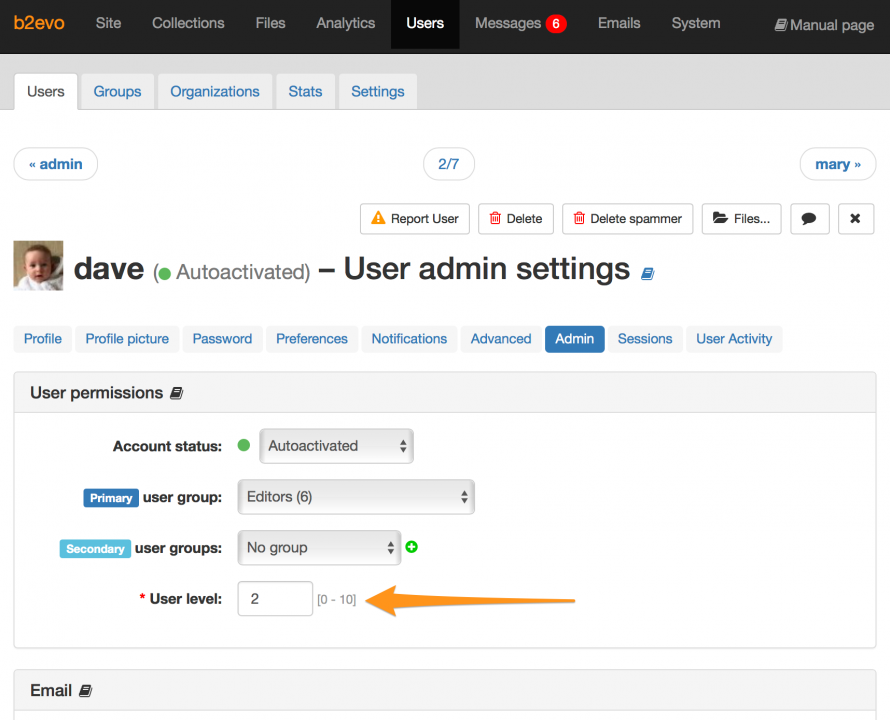Click the b2evo logo link
The height and width of the screenshot is (720, 890).
point(39,23)
